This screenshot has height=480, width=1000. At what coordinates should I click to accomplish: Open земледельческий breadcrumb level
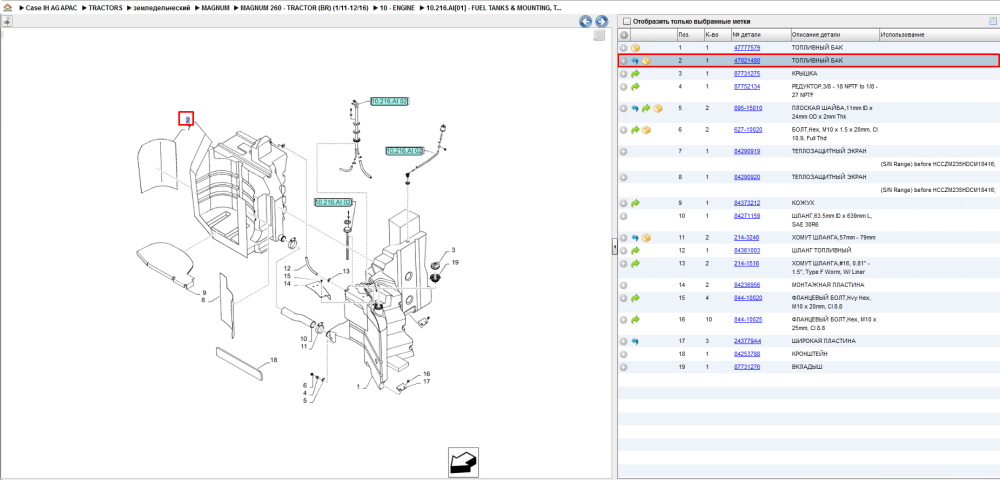click(x=162, y=8)
